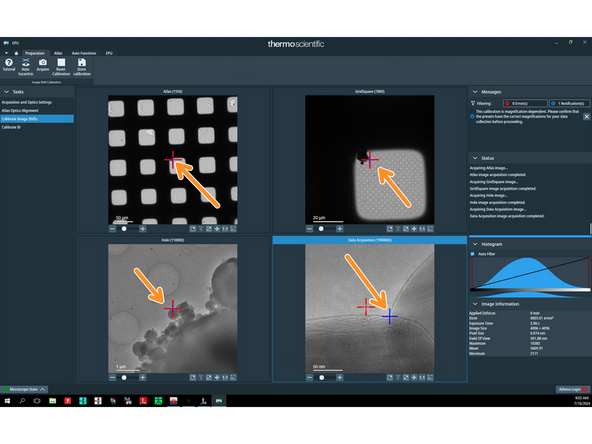This screenshot has width=592, height=444.
Task: Zoom in the Hole image with plus
Action: pyautogui.click(x=143, y=378)
